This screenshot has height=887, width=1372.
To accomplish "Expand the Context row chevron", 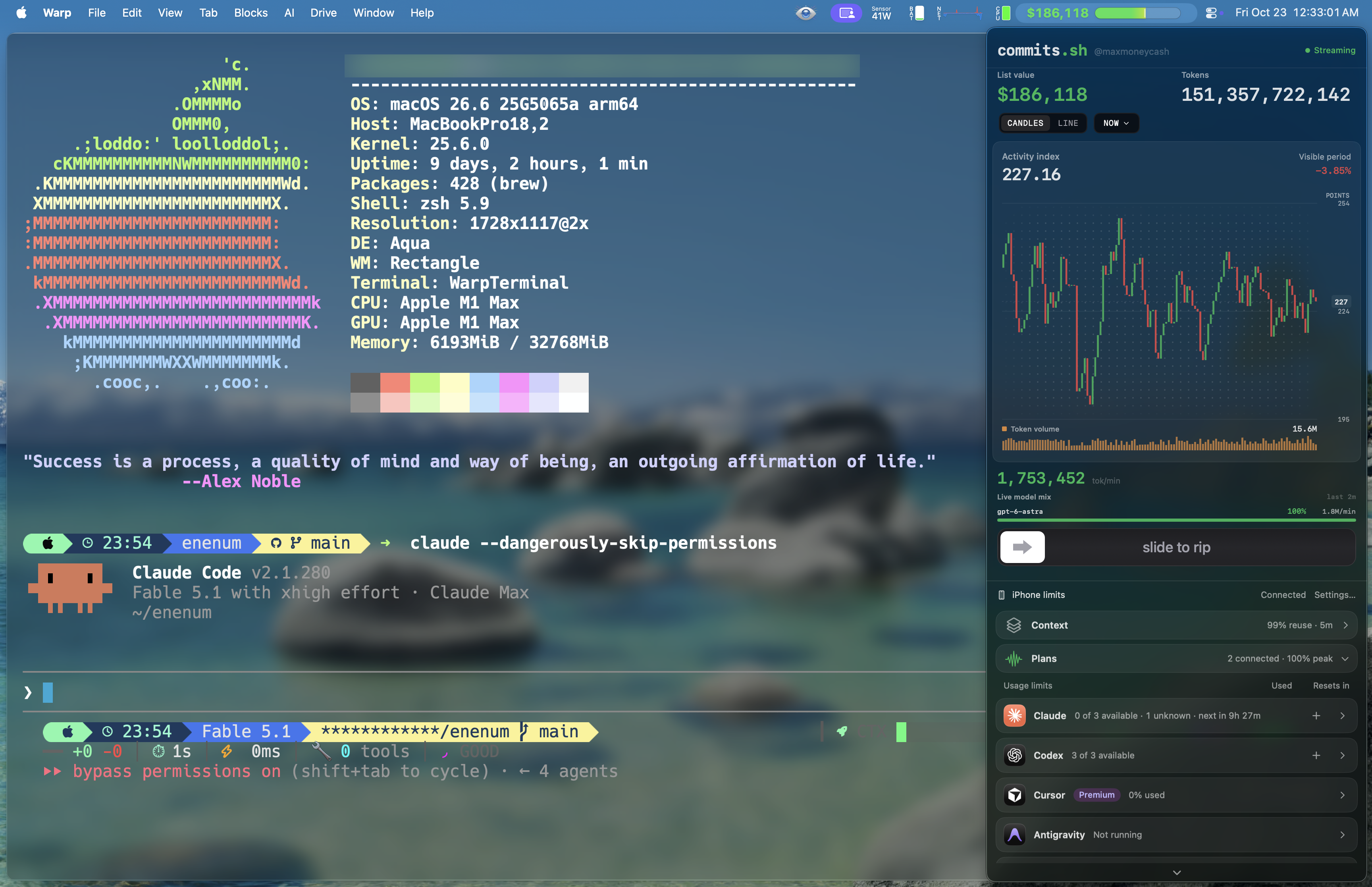I will (1345, 625).
